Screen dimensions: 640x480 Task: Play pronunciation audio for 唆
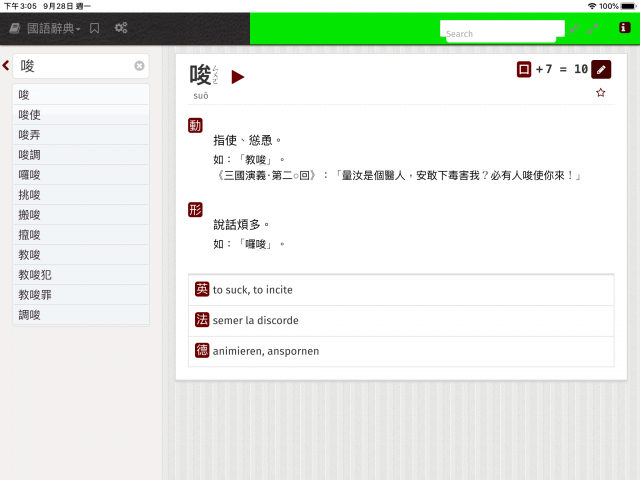tap(238, 77)
